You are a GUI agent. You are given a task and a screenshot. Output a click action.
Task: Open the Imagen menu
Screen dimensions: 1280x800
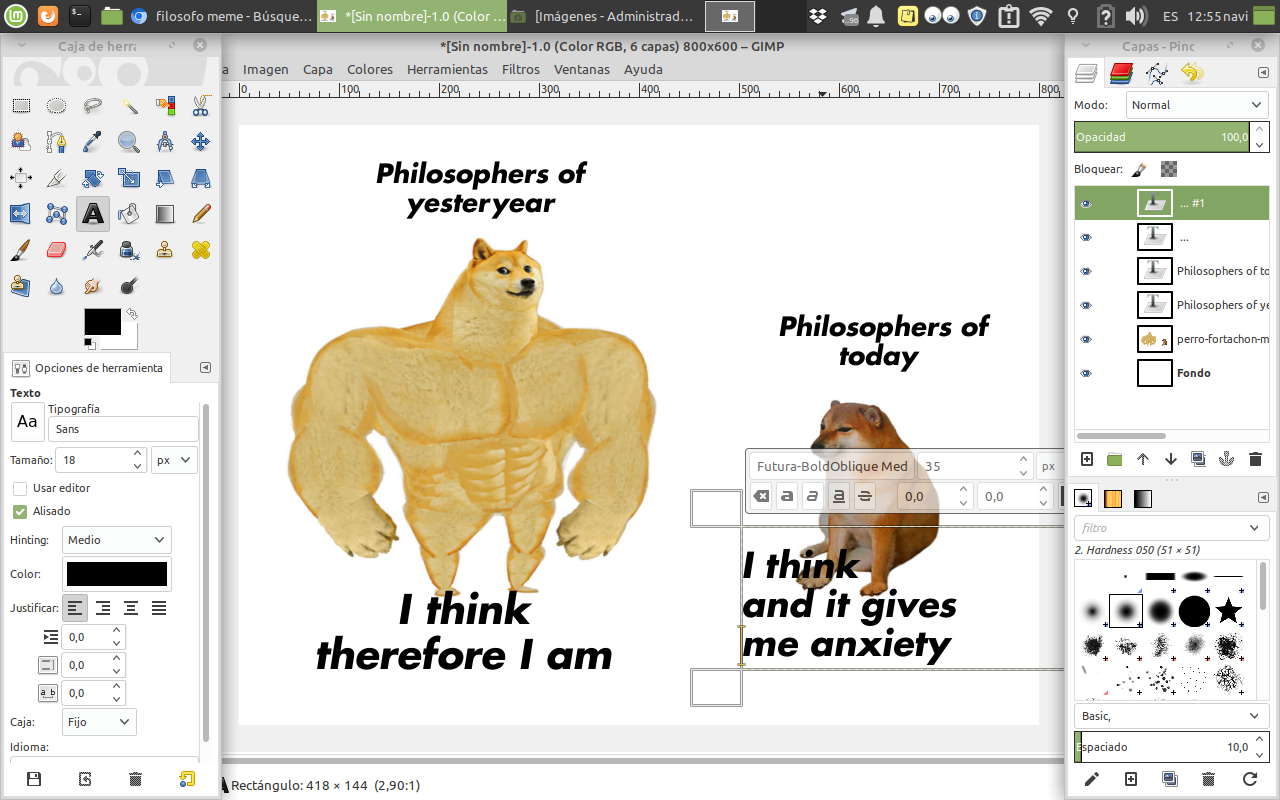pos(265,69)
